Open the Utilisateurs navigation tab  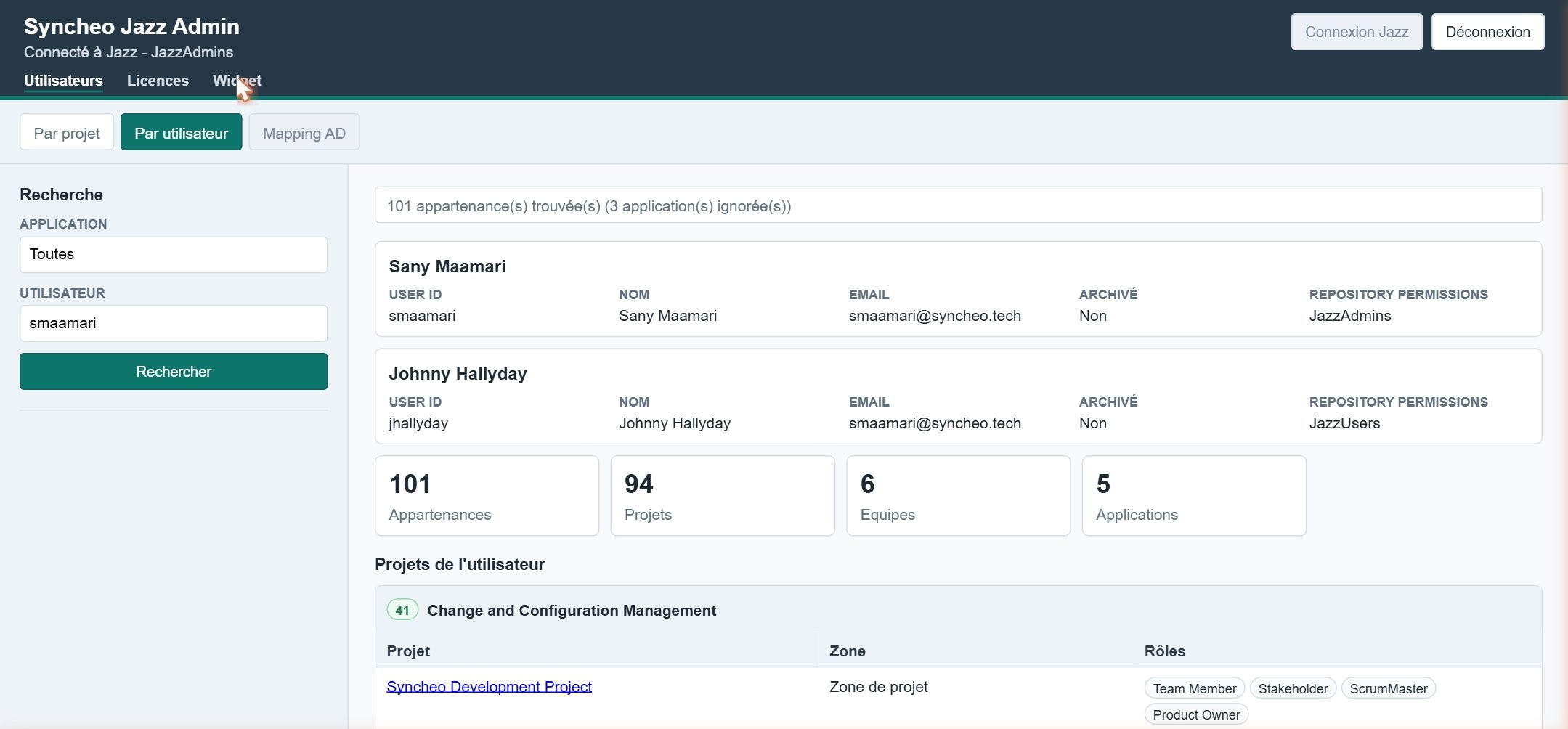(63, 81)
